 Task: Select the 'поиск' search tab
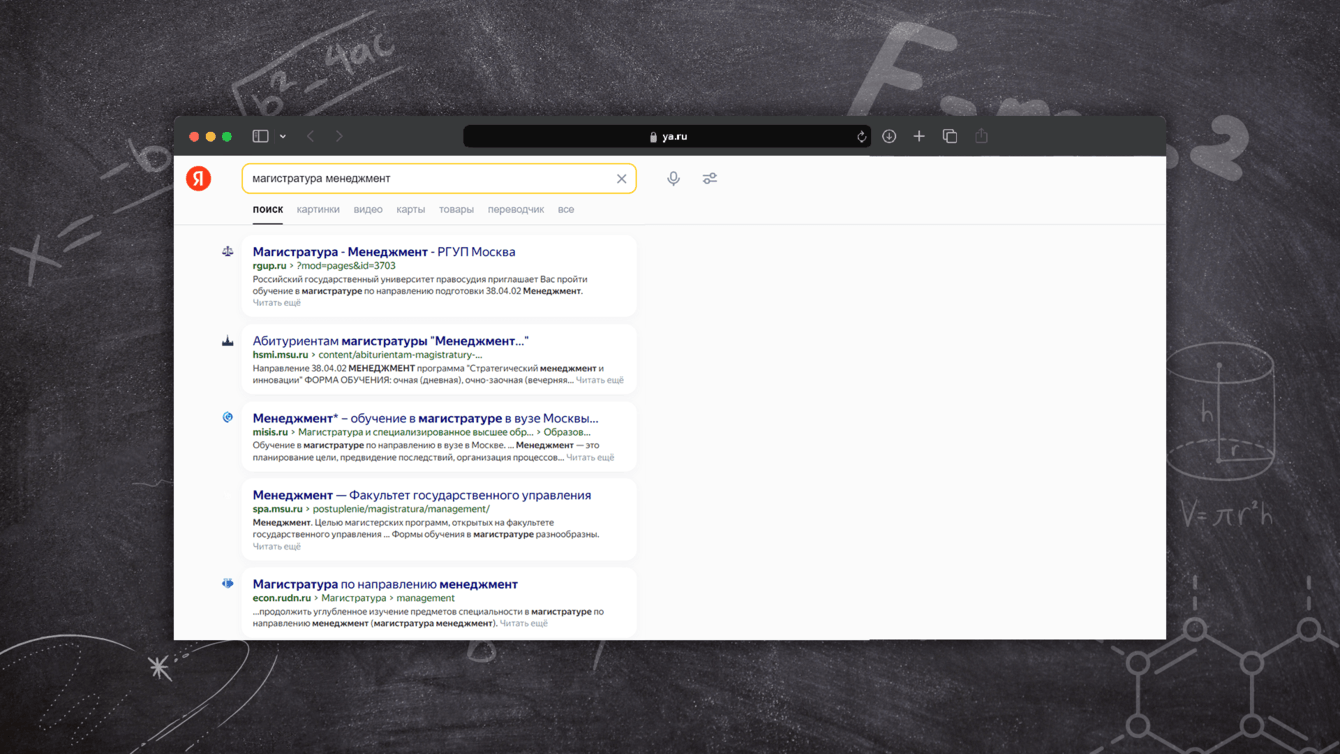pos(268,210)
